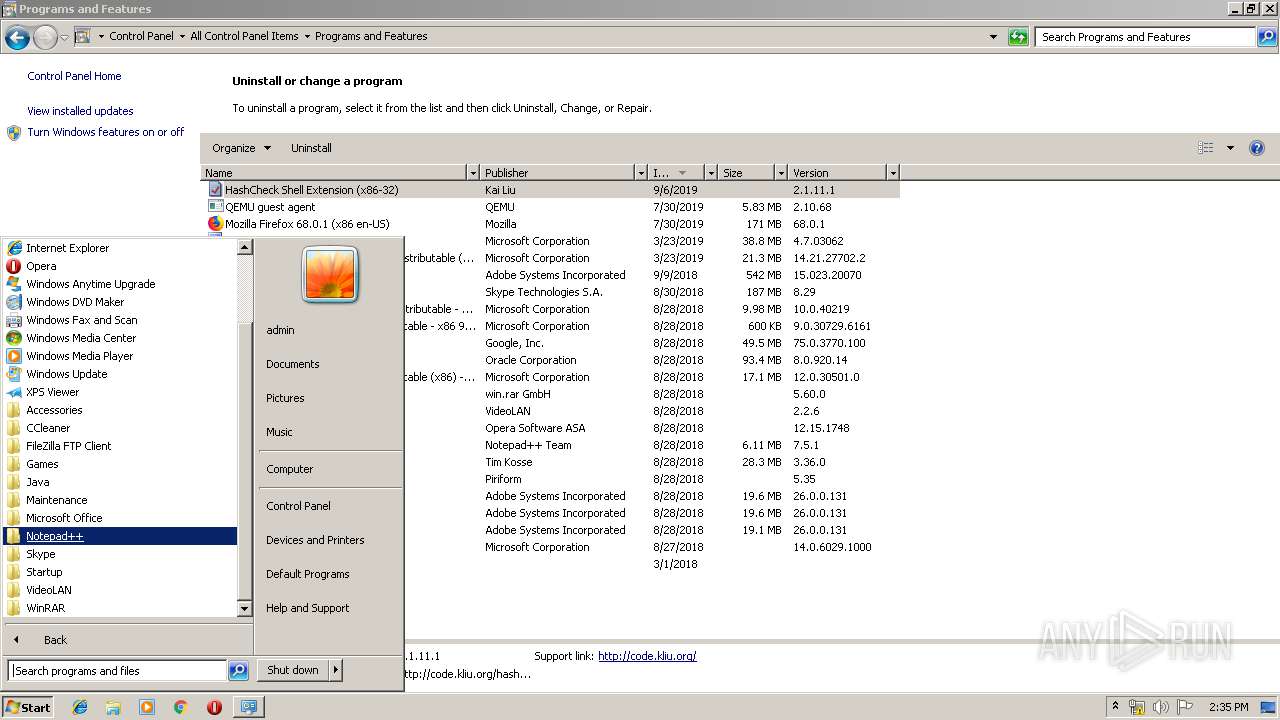The height and width of the screenshot is (720, 1280).
Task: Click the Search programs and files box
Action: click(117, 671)
